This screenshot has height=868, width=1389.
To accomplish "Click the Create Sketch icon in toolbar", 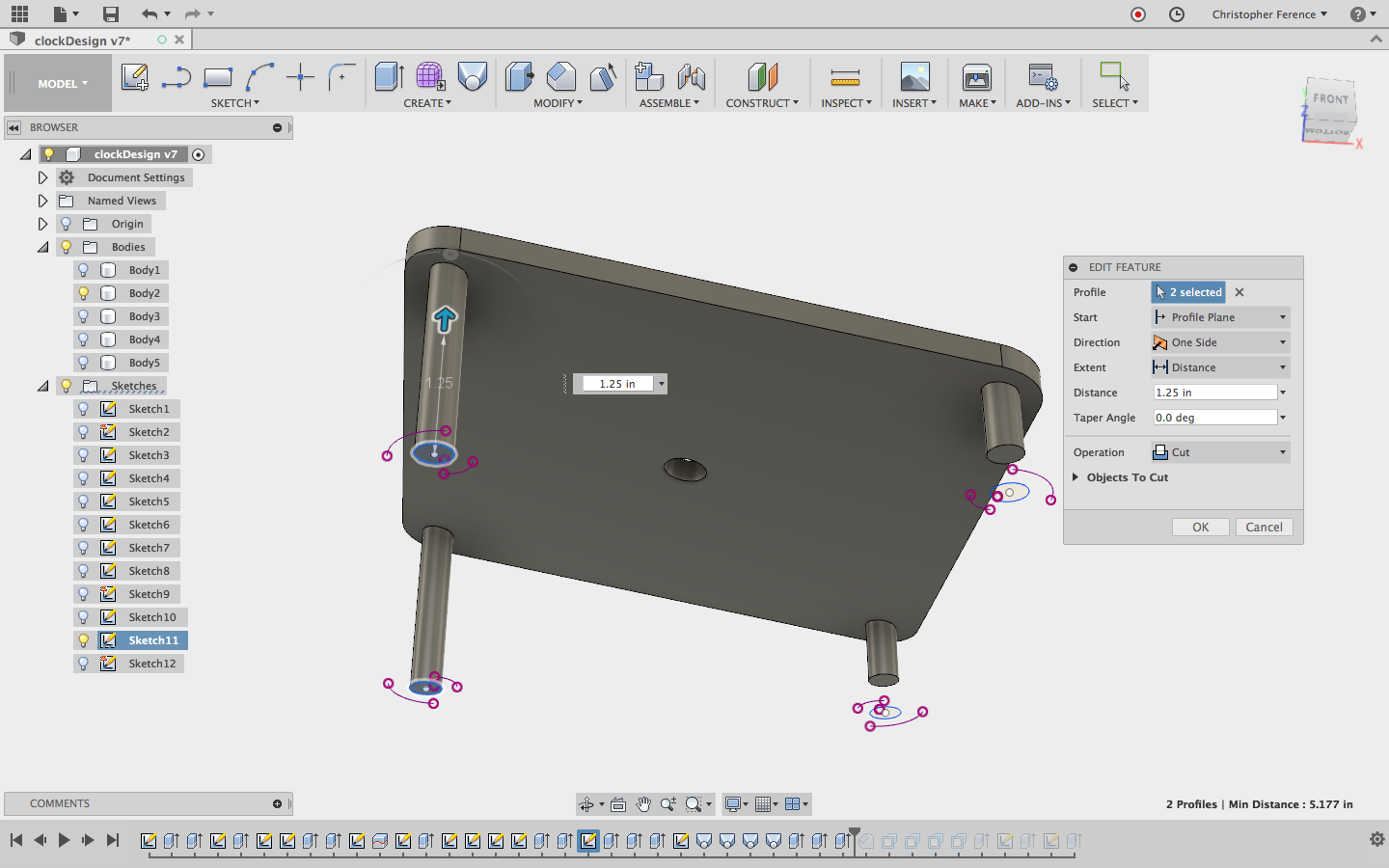I will (134, 77).
